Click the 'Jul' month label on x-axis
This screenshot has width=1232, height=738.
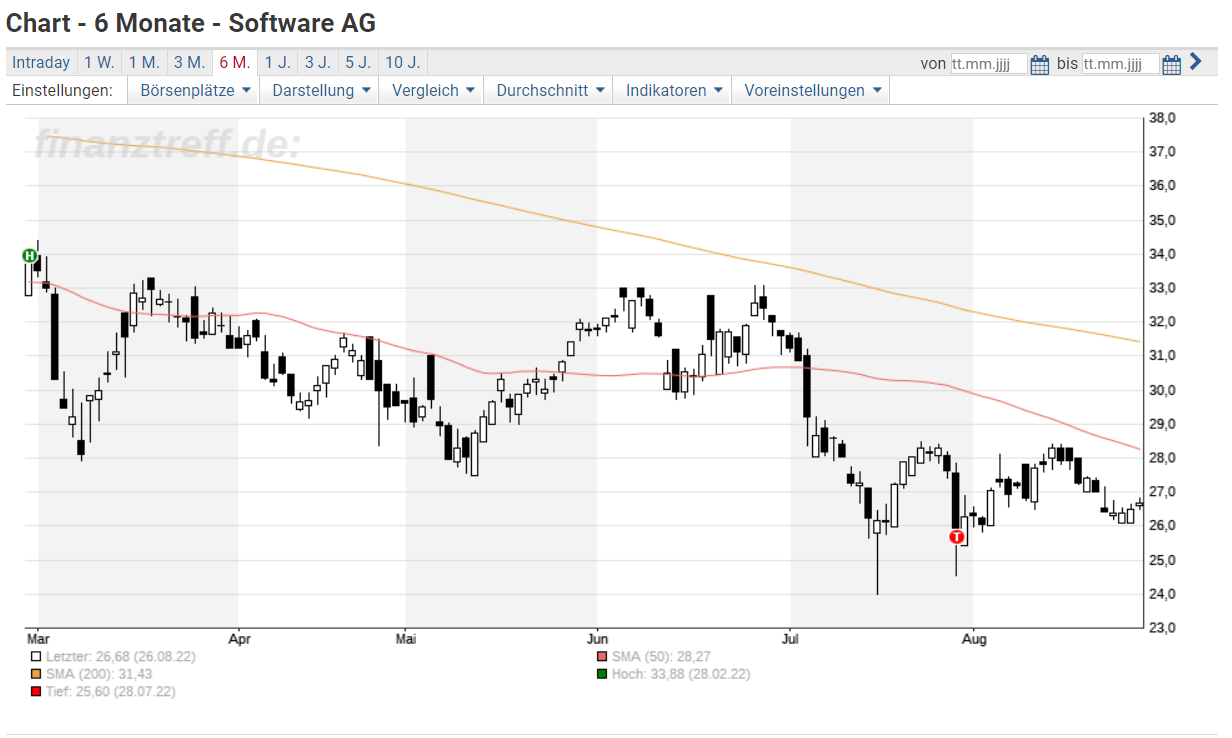(x=790, y=637)
